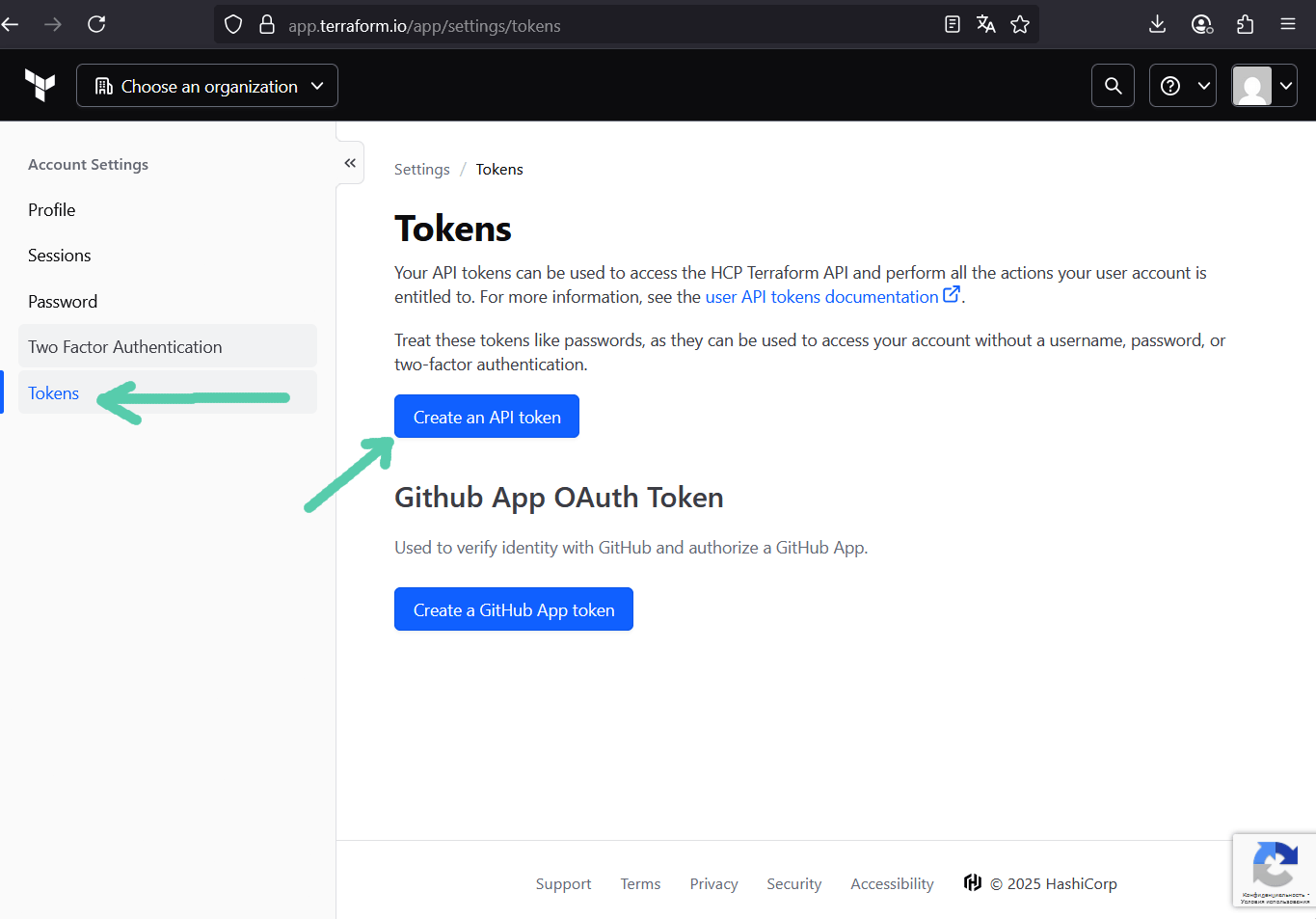Go to Profile settings
The height and width of the screenshot is (919, 1316).
[52, 210]
